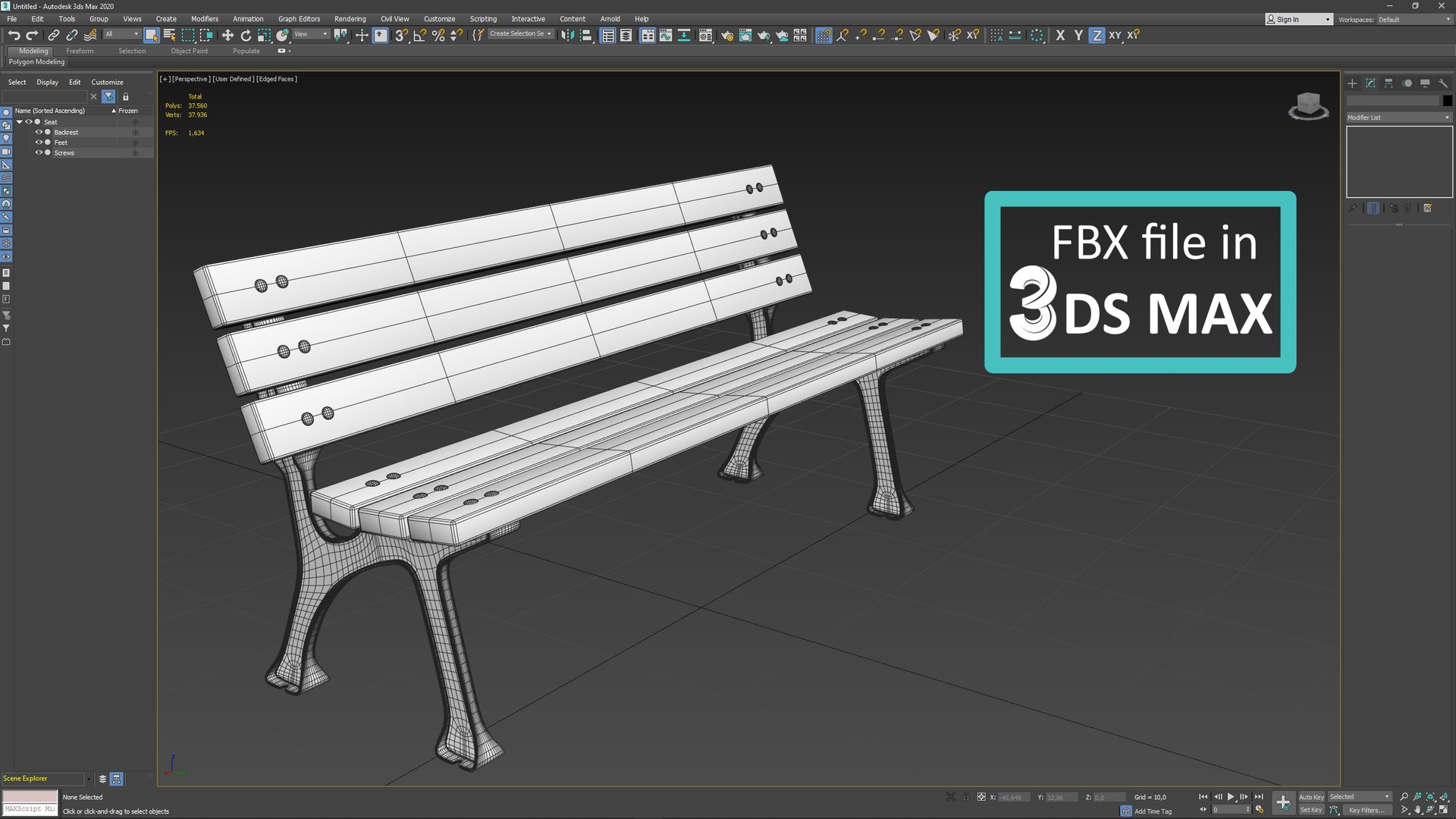Open the Curve Editor icon
Viewport: 1456px width, 819px height.
pyautogui.click(x=665, y=35)
